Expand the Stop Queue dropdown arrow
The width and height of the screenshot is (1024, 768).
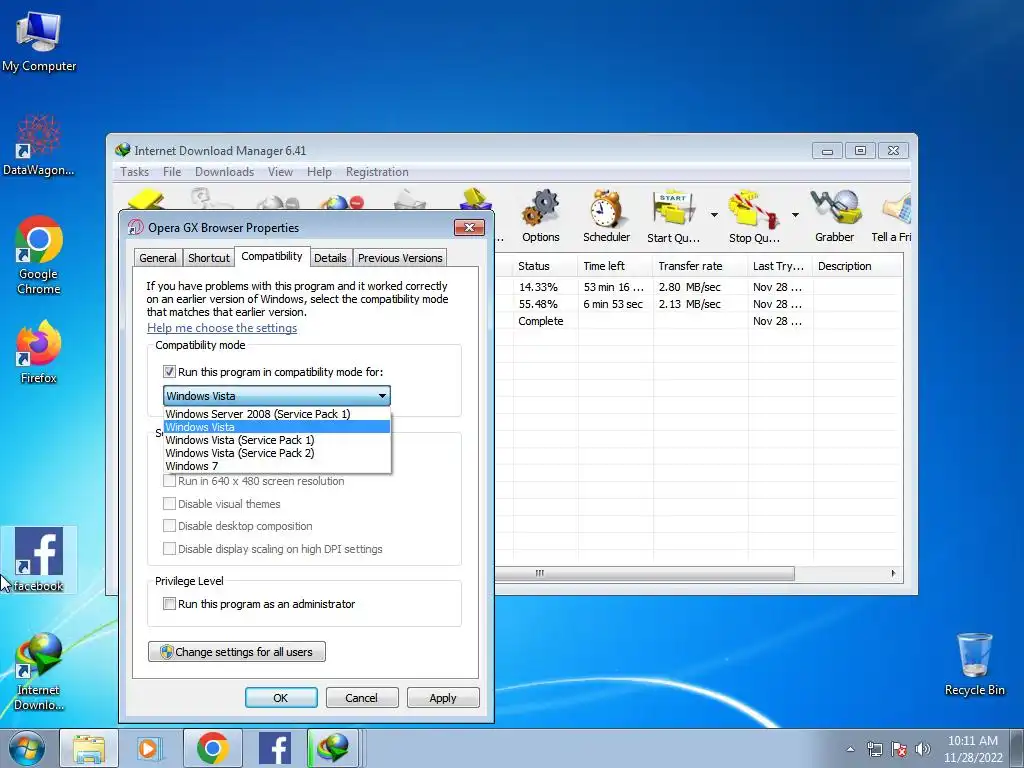[795, 215]
